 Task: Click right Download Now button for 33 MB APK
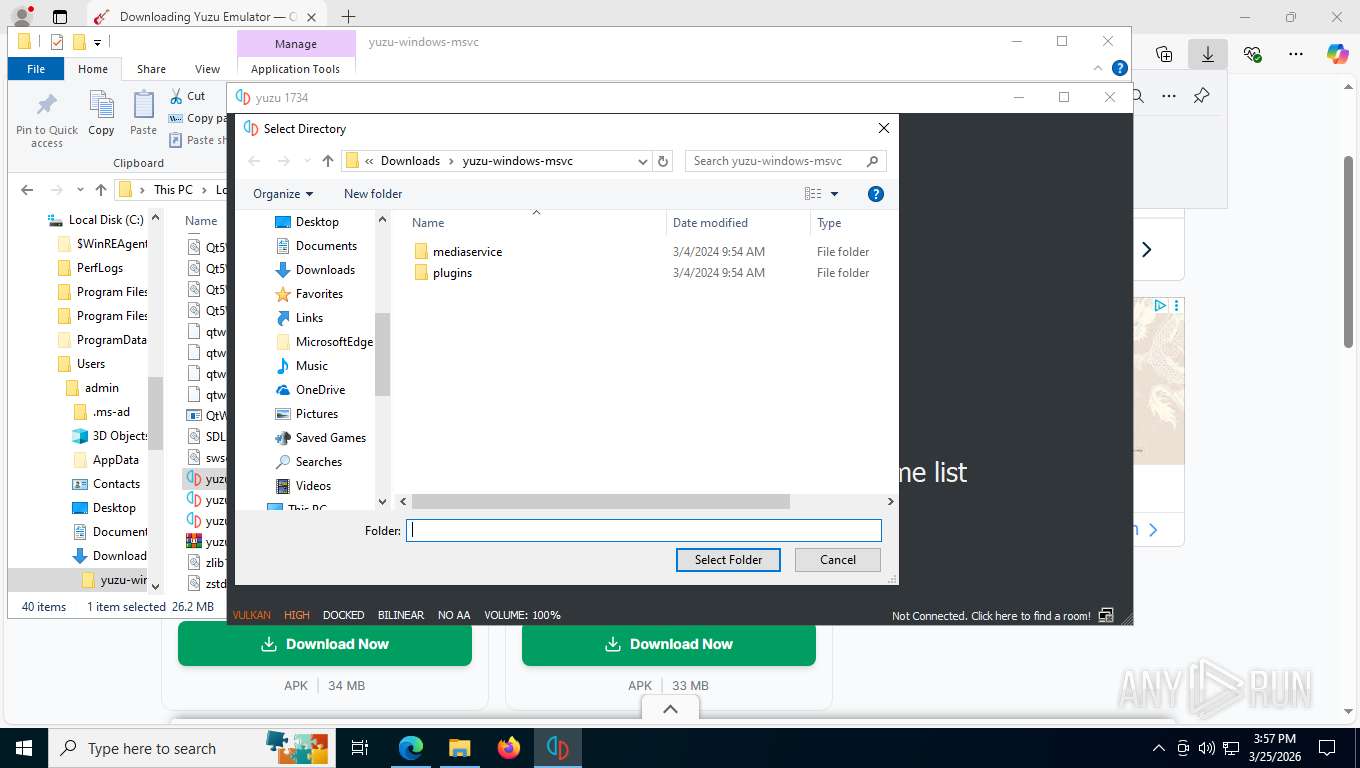coord(669,644)
